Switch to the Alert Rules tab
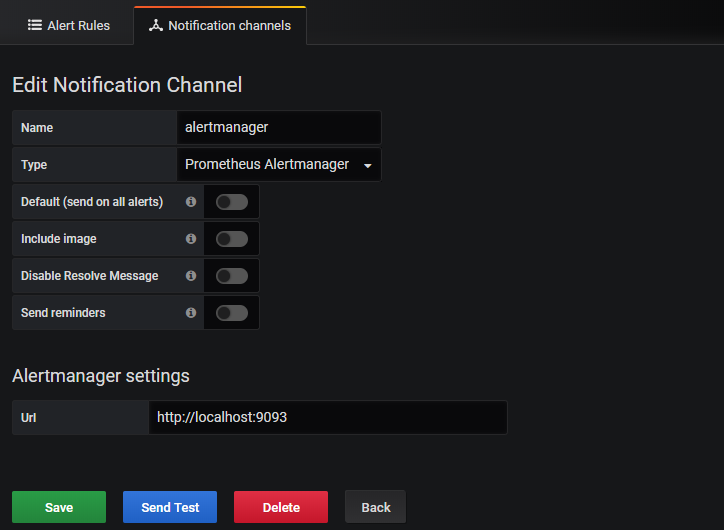 coord(69,25)
